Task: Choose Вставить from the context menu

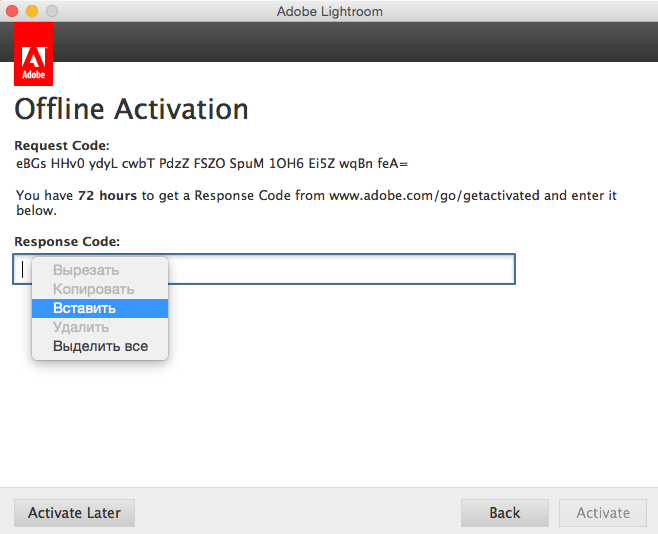Action: [x=100, y=308]
